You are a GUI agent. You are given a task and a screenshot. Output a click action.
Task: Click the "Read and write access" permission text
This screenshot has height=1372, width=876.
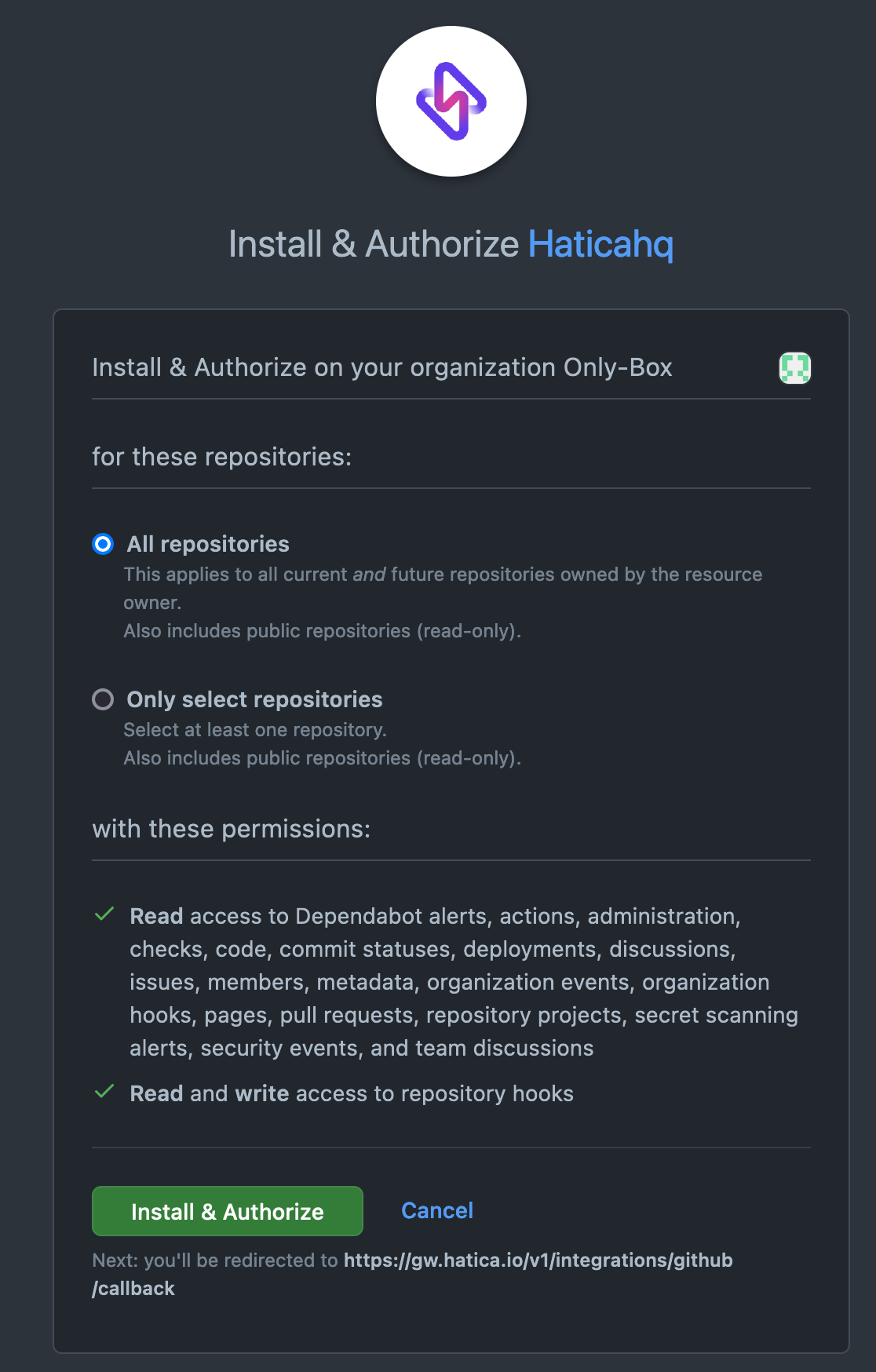352,1093
